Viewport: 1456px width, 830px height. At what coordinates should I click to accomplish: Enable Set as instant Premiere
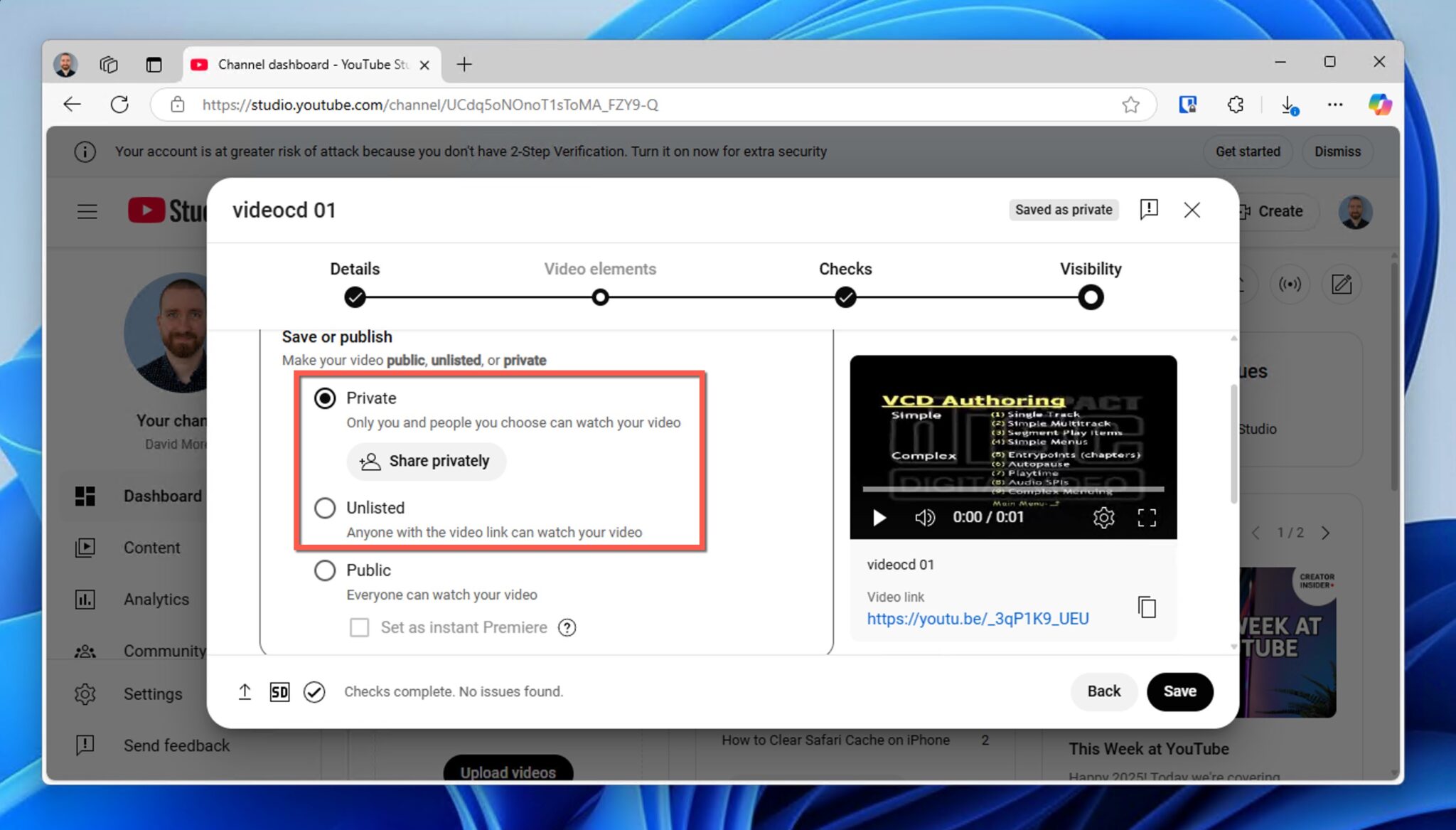(x=359, y=627)
